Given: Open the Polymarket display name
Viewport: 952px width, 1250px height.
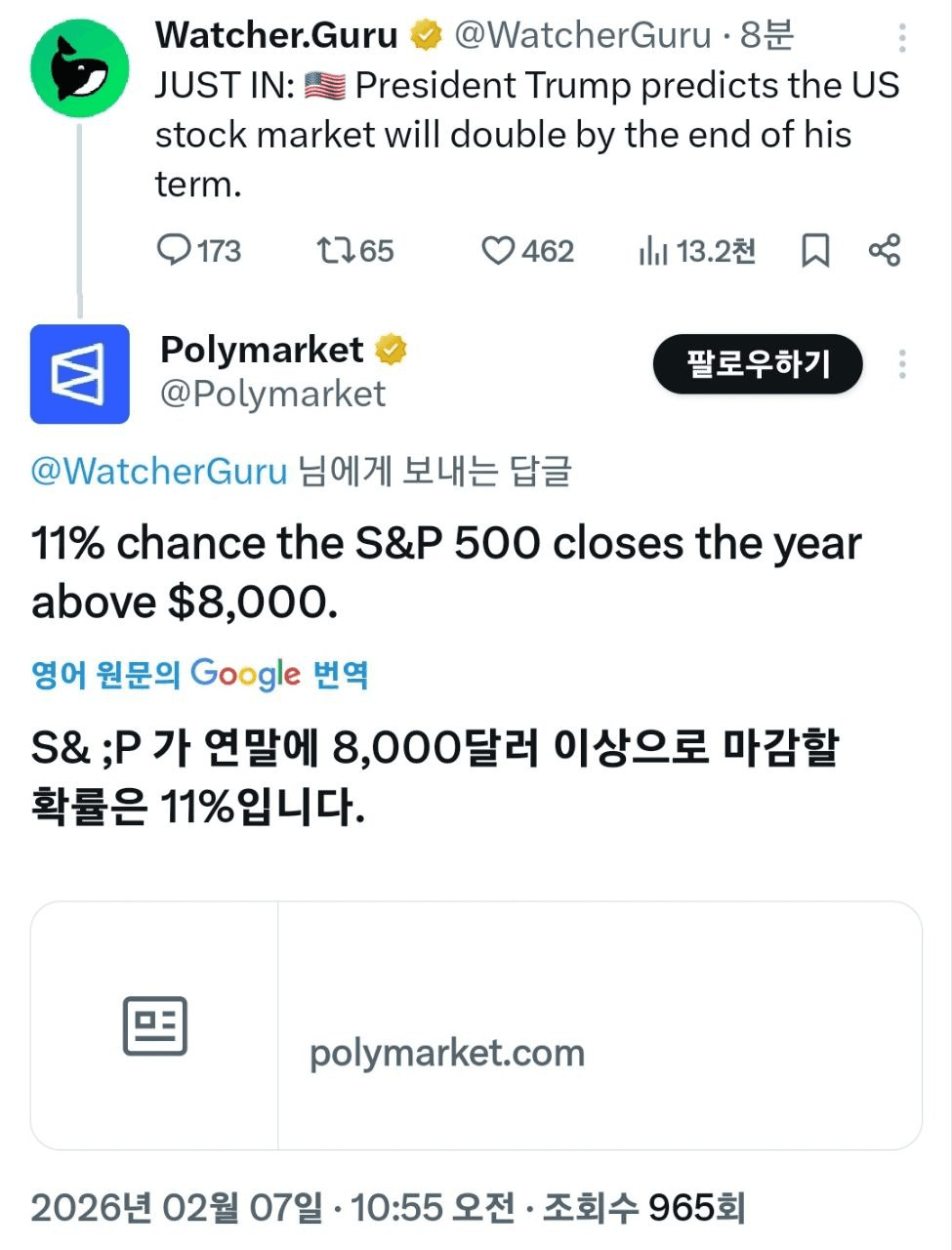Looking at the screenshot, I should 262,349.
